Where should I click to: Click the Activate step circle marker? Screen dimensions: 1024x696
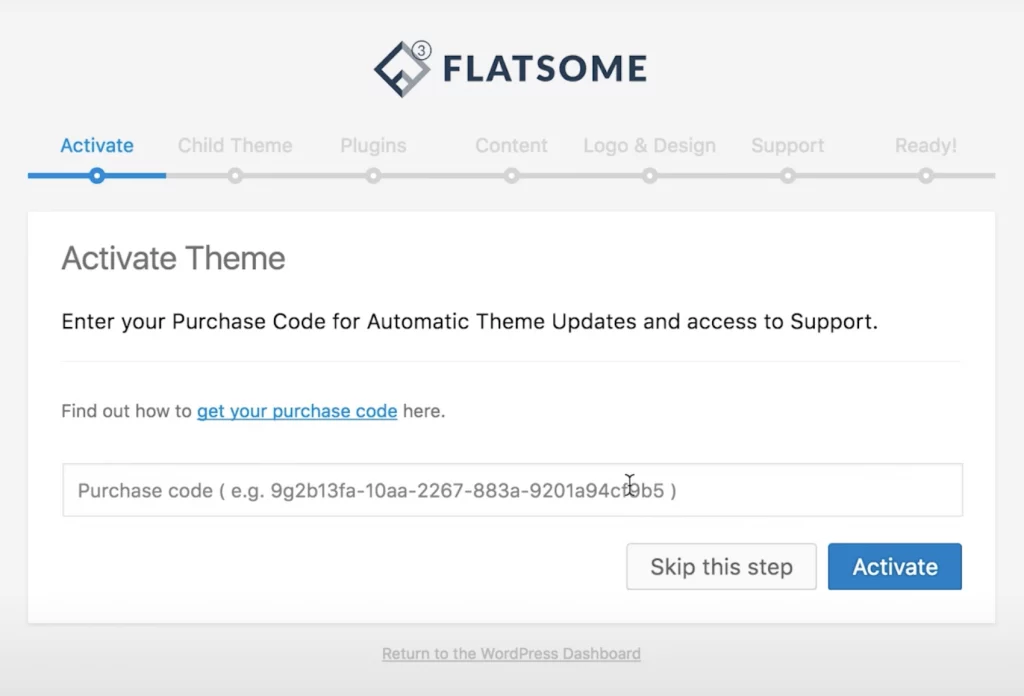[x=97, y=176]
